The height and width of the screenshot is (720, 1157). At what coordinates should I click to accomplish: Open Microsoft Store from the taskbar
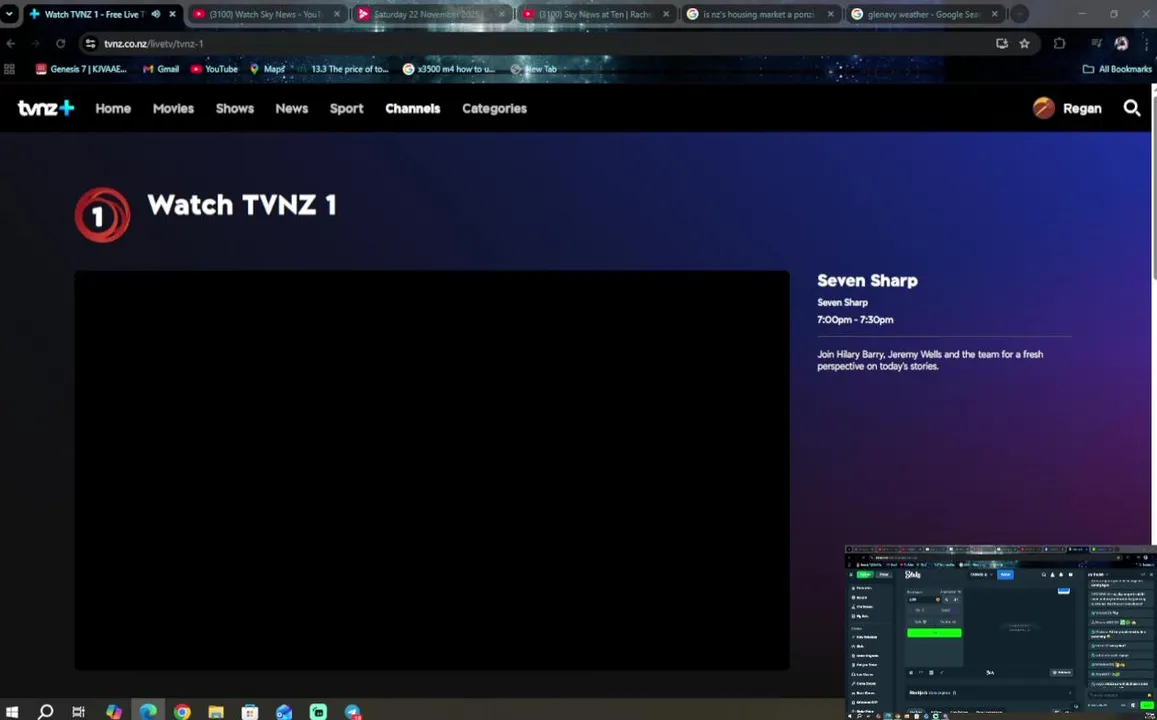pos(250,712)
